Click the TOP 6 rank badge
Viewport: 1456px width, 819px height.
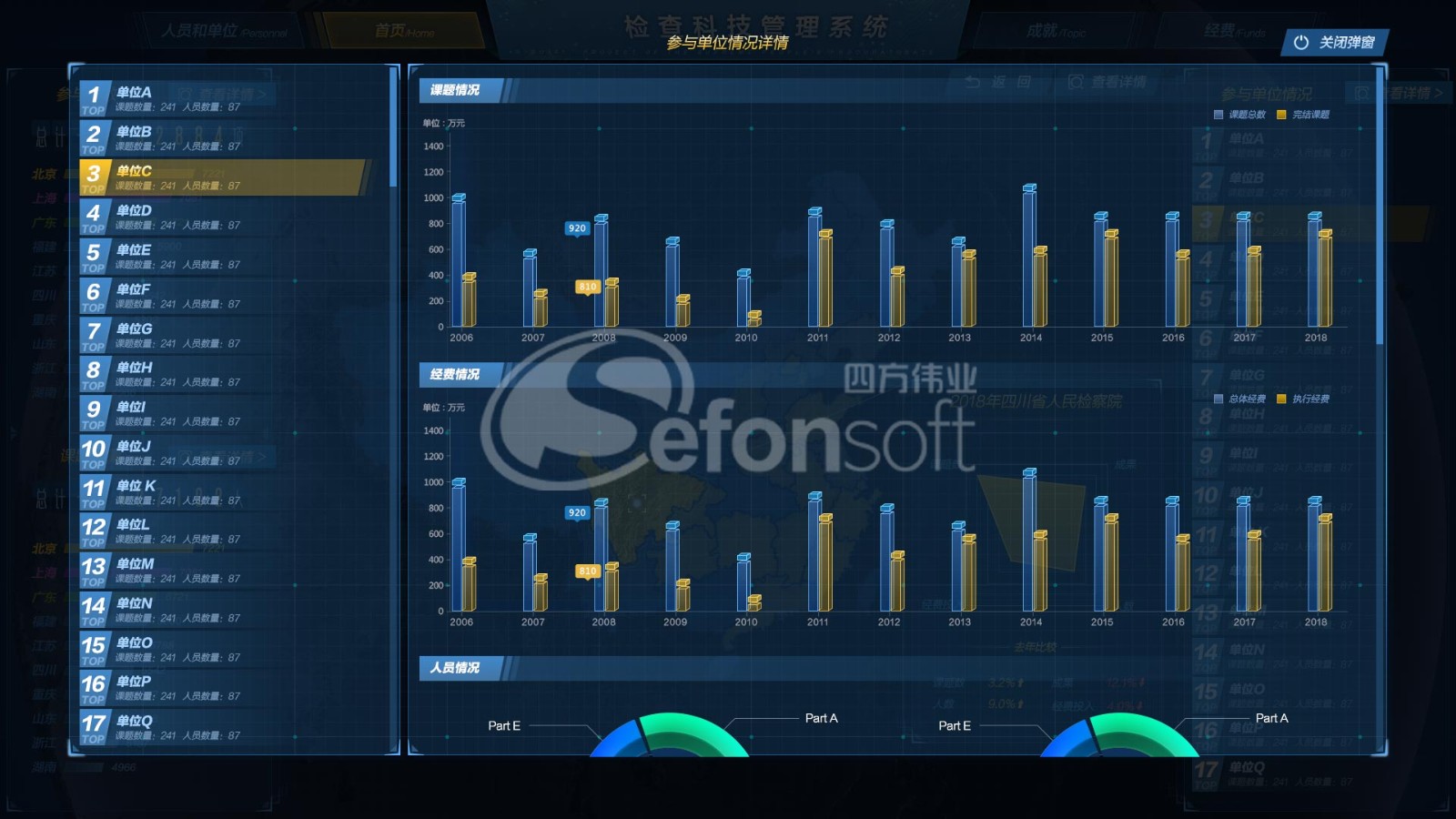click(x=94, y=295)
